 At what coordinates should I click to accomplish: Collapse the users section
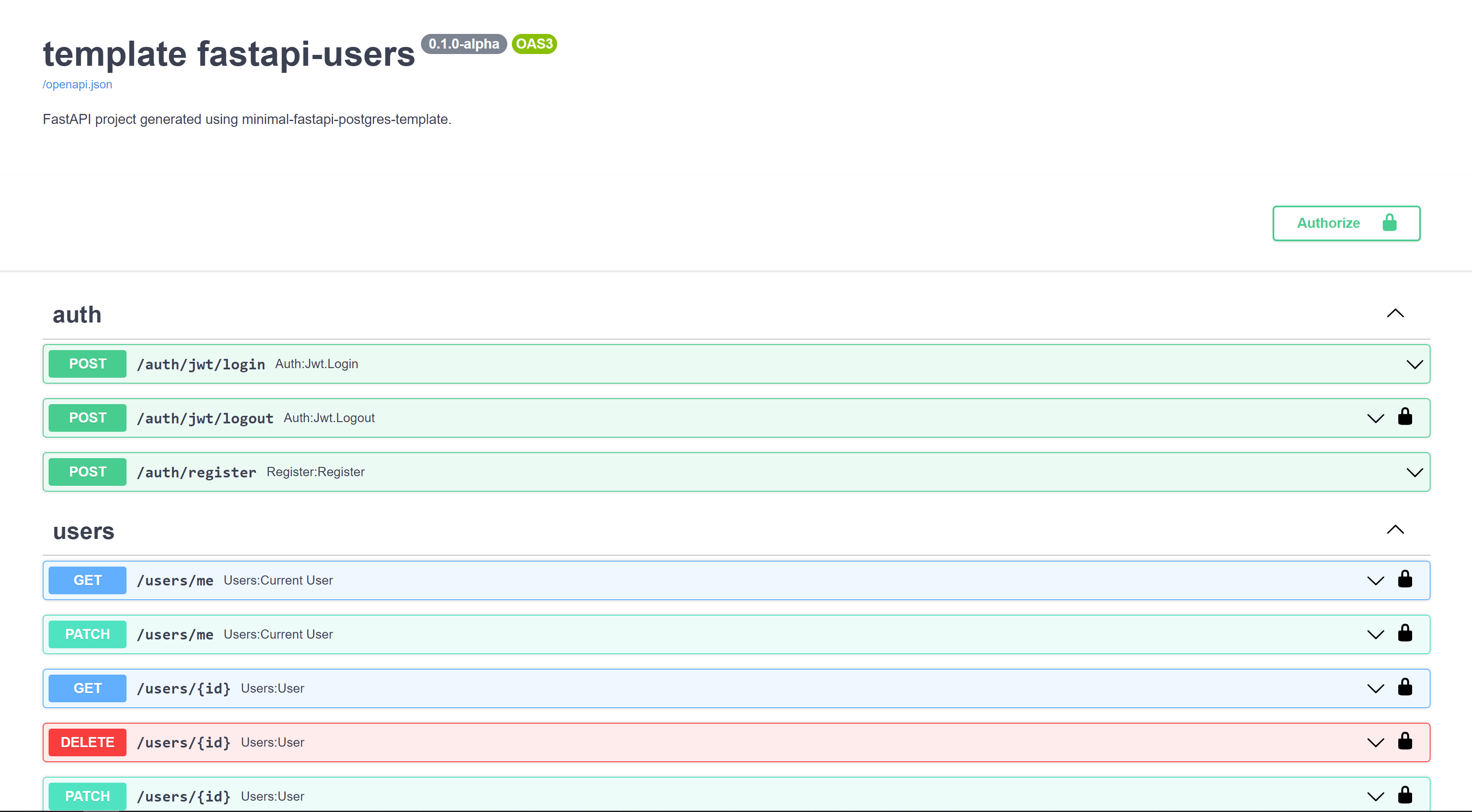[1395, 530]
